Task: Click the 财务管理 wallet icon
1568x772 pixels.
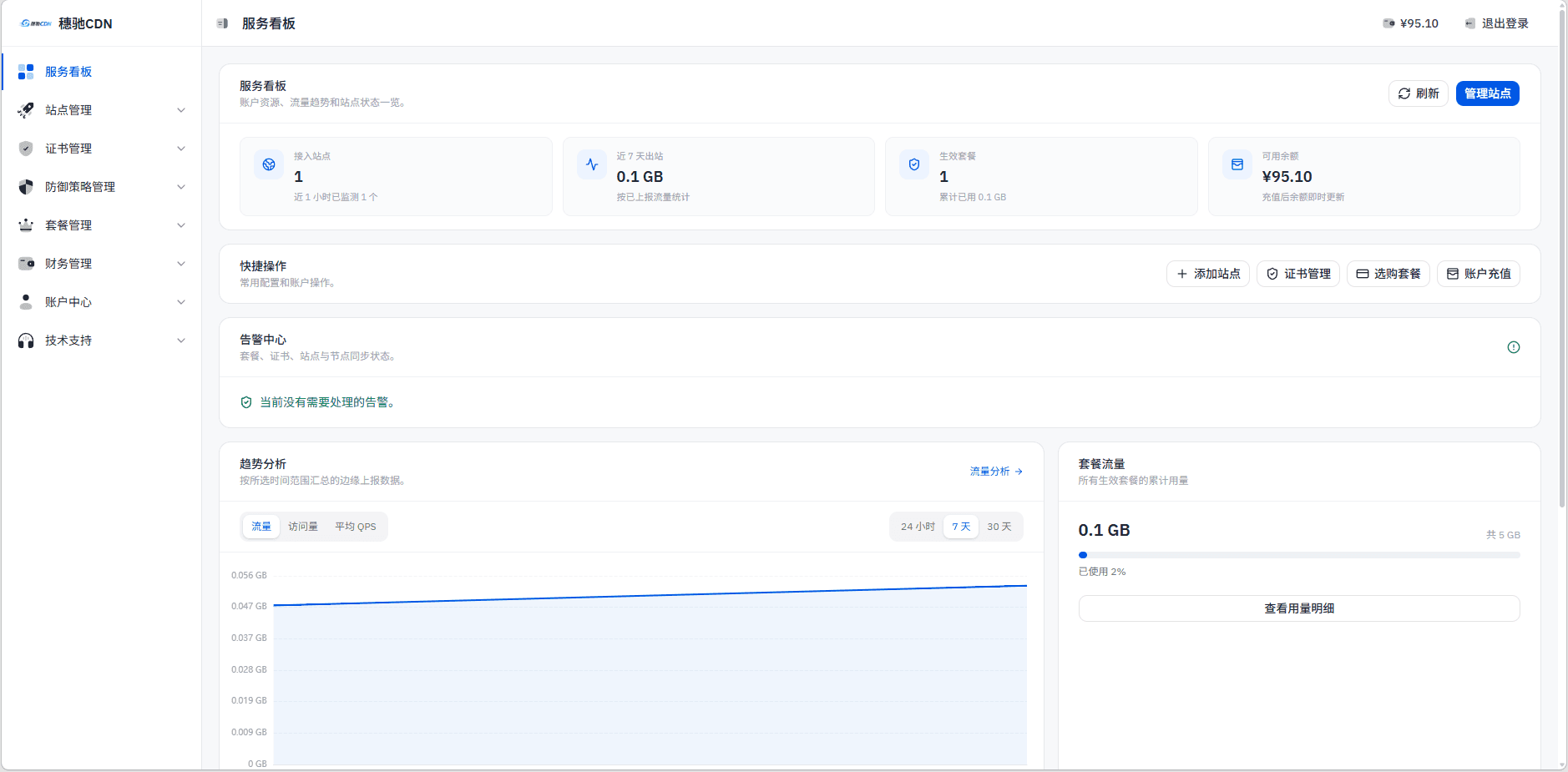Action: 26,264
